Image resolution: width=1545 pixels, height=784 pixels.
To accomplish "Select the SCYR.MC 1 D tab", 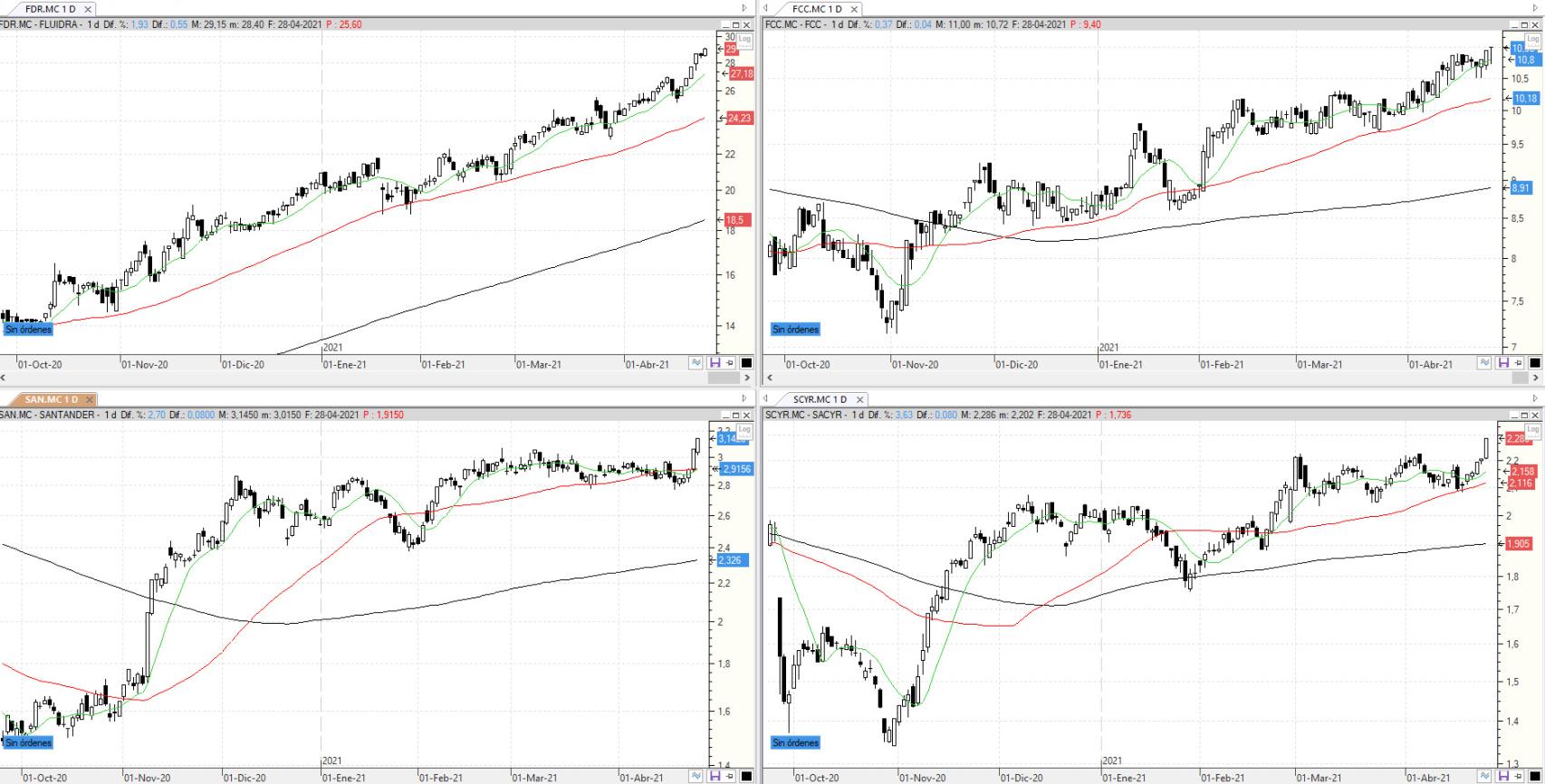I will tap(819, 399).
